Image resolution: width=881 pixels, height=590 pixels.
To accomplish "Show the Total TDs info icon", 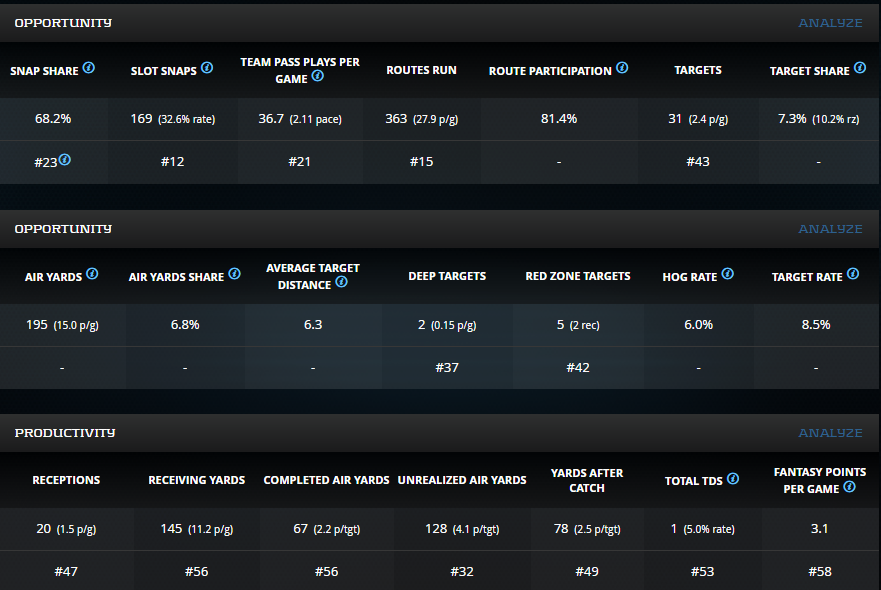I will (x=733, y=479).
